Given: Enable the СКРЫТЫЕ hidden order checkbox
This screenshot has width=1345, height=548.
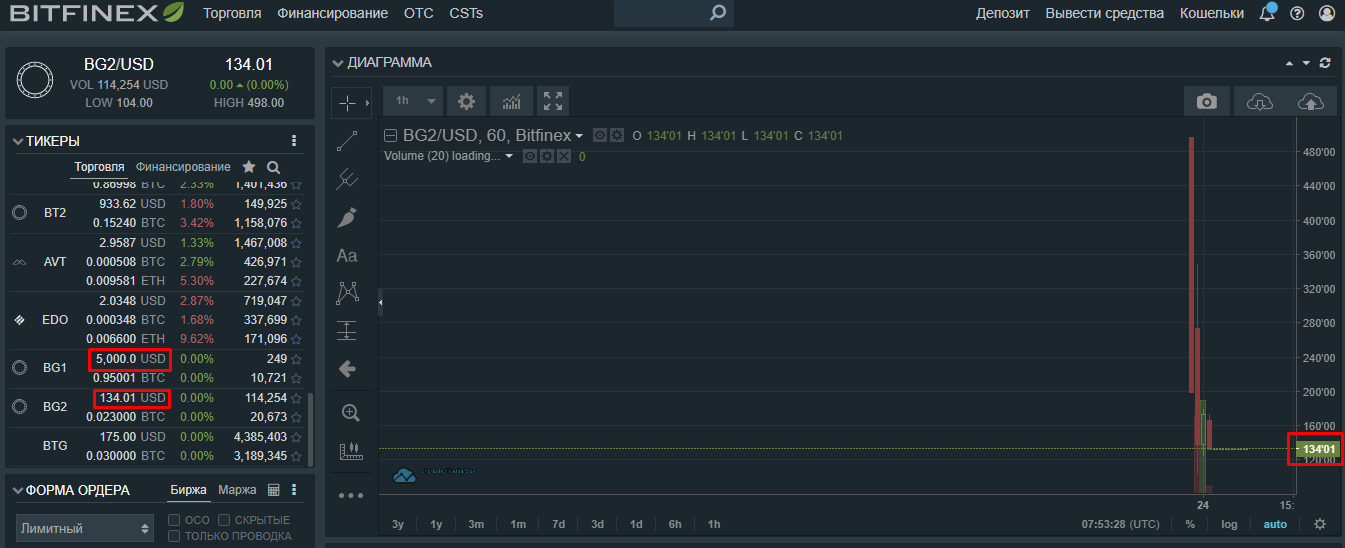Looking at the screenshot, I should coord(224,520).
